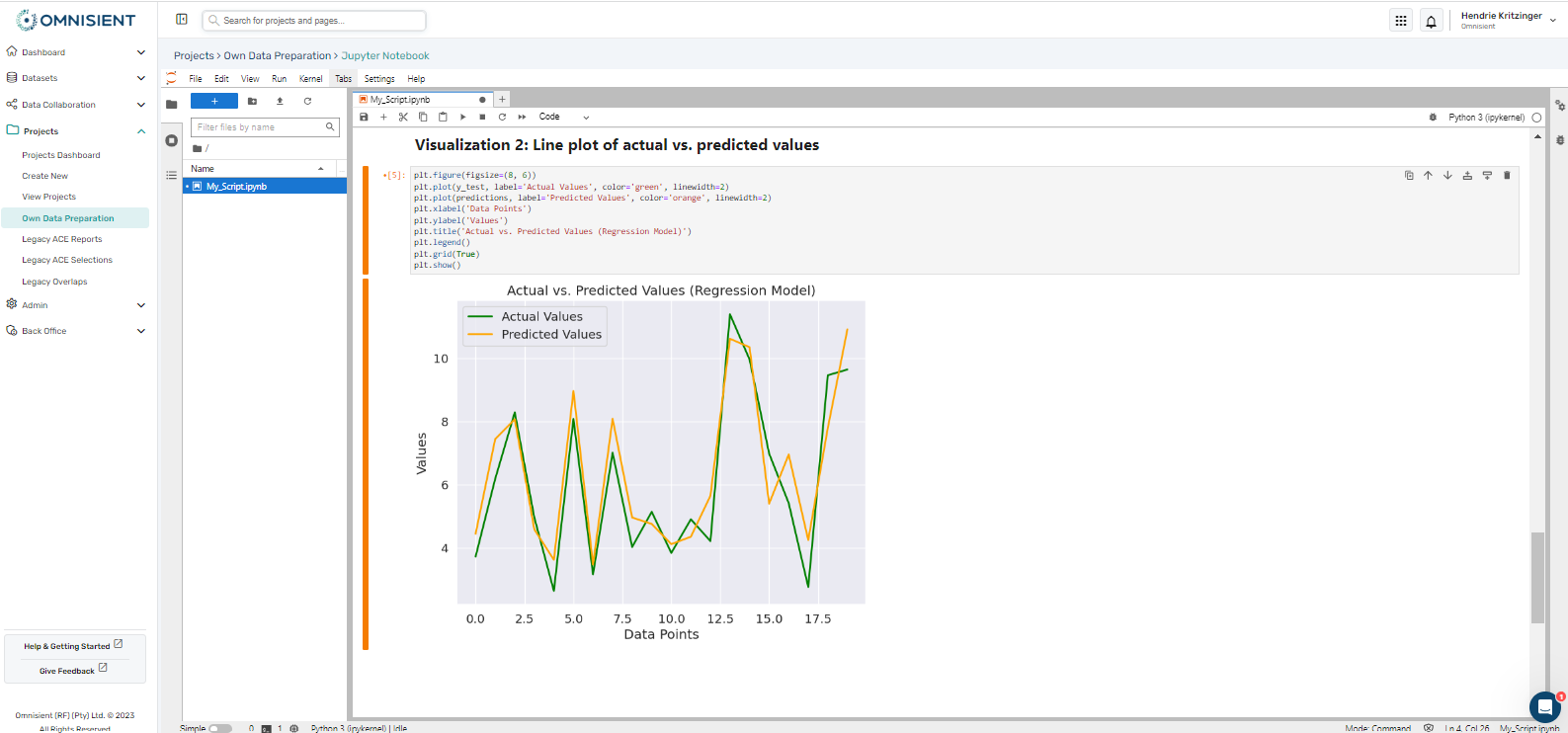Run the selected cell with the play icon
The height and width of the screenshot is (733, 1568).
pyautogui.click(x=462, y=117)
